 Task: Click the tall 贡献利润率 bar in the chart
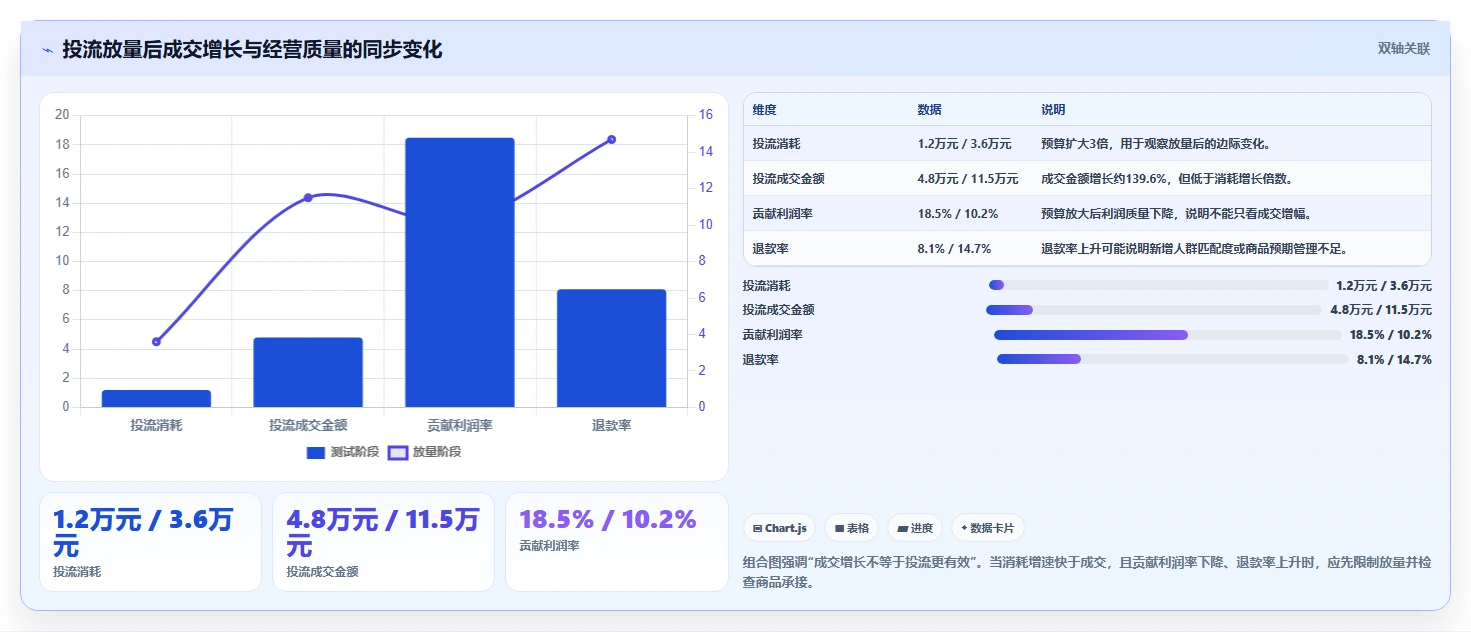click(x=460, y=272)
